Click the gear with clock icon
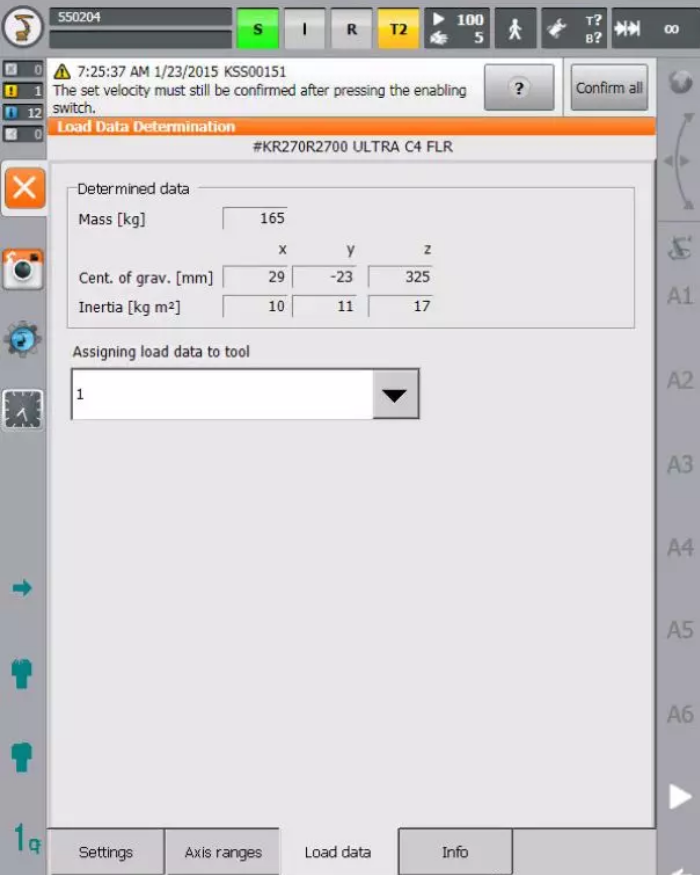This screenshot has width=700, height=875. [x=23, y=340]
